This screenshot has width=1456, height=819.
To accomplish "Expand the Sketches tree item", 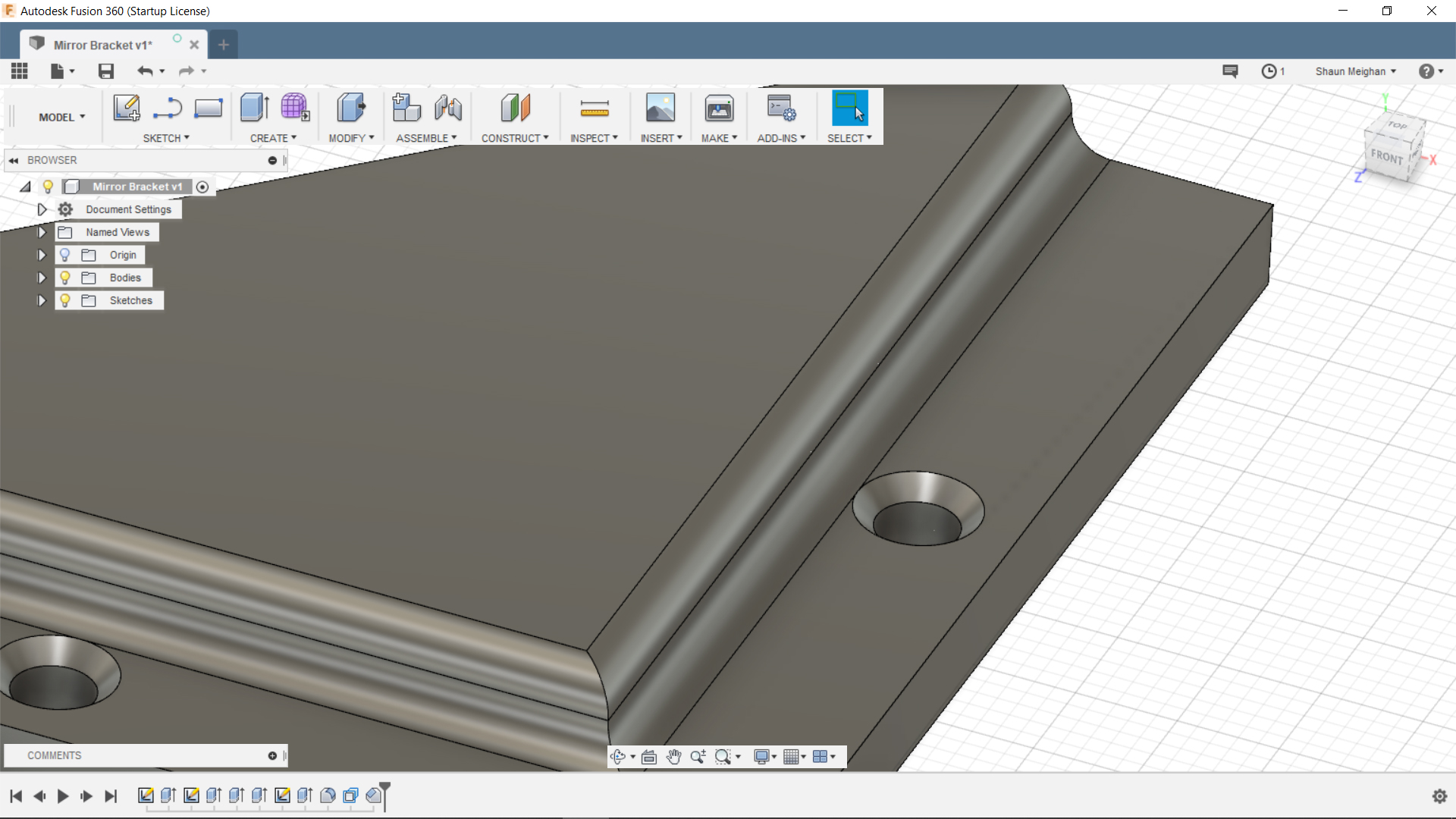I will tap(42, 300).
